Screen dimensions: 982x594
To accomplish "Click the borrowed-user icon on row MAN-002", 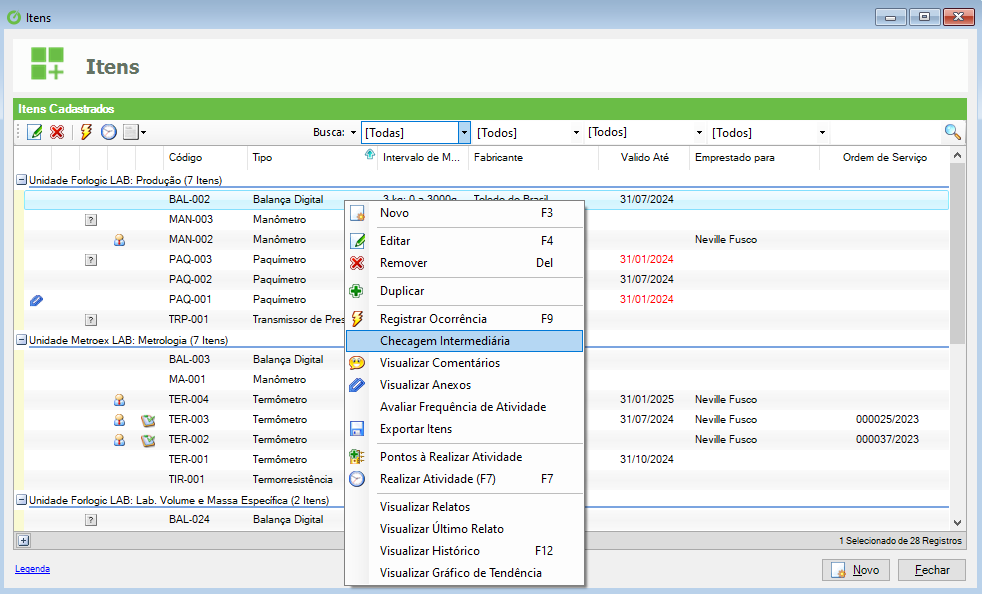I will click(119, 240).
